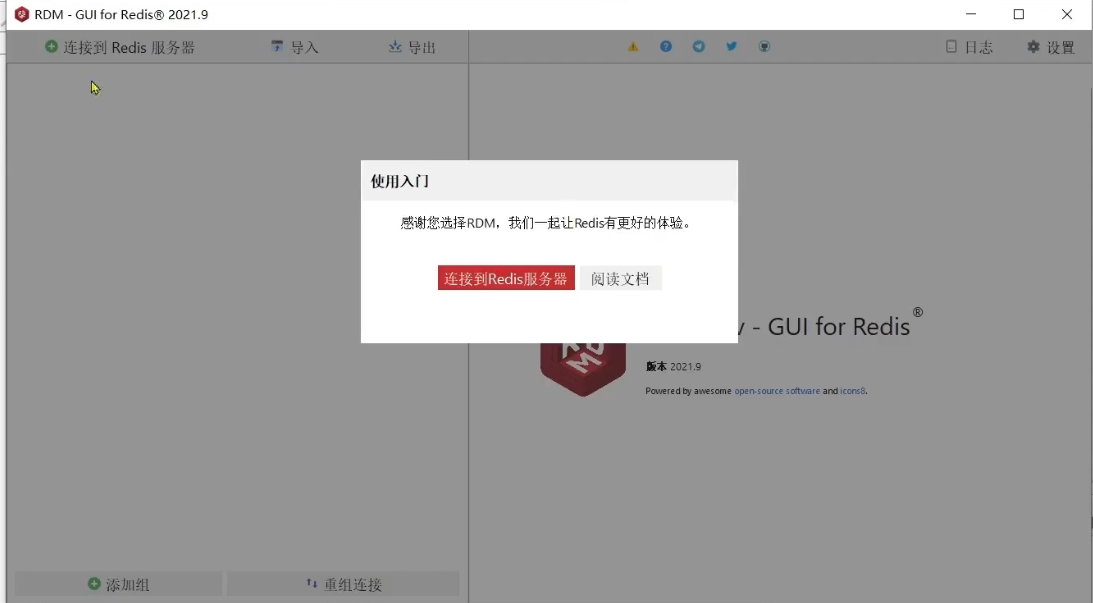Click the 添加组 button at bottom
Screen dimensions: 1093x603
point(119,584)
